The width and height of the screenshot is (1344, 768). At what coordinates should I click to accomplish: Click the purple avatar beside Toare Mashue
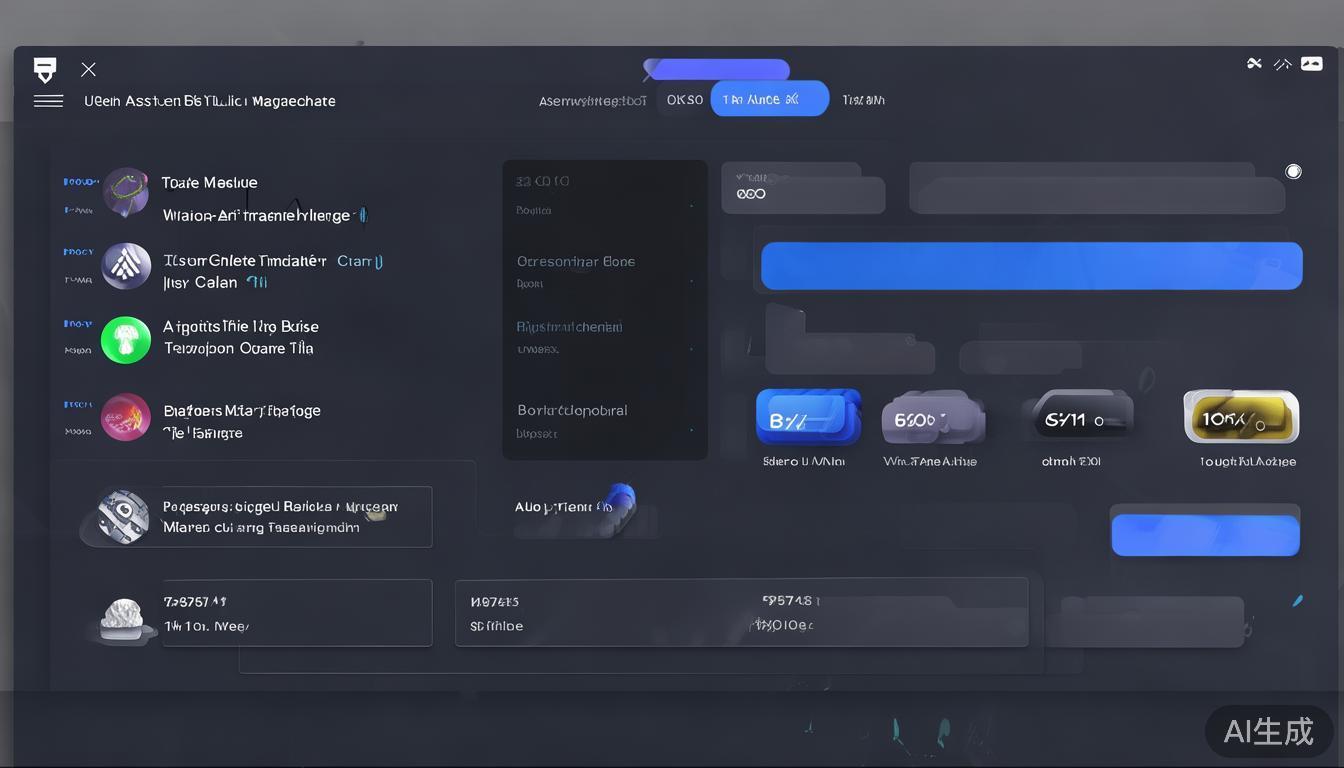tap(126, 192)
